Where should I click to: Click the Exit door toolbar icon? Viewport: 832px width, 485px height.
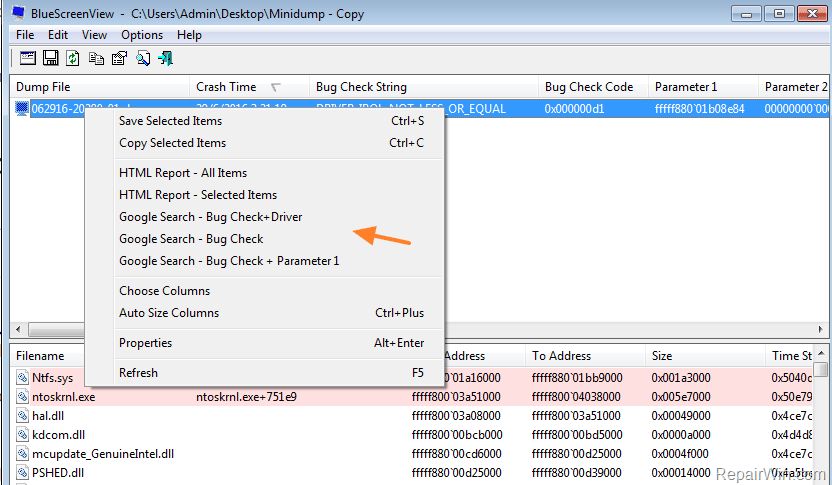(165, 58)
